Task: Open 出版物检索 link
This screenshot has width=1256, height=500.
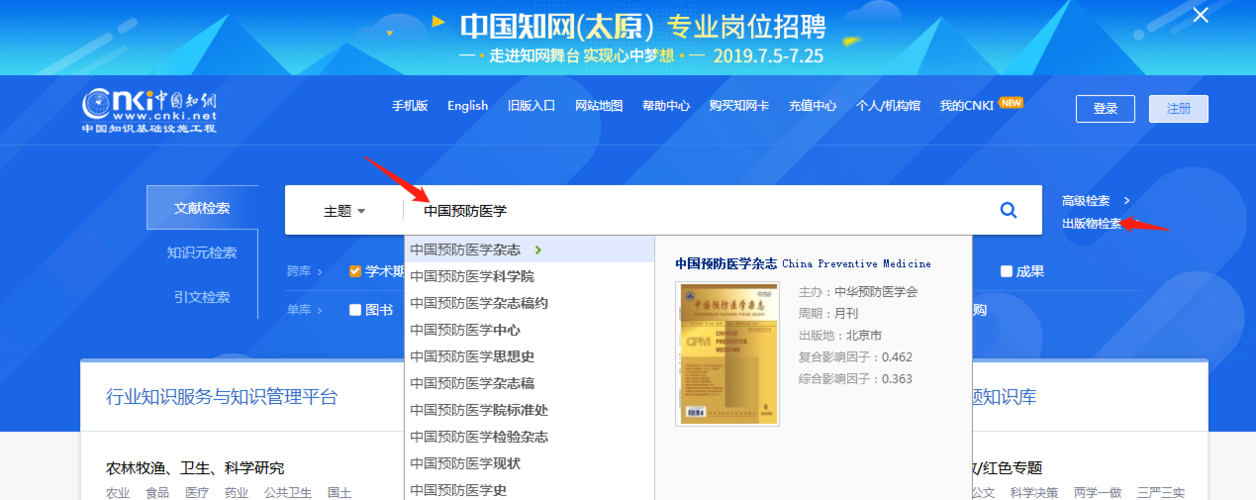Action: point(1092,224)
